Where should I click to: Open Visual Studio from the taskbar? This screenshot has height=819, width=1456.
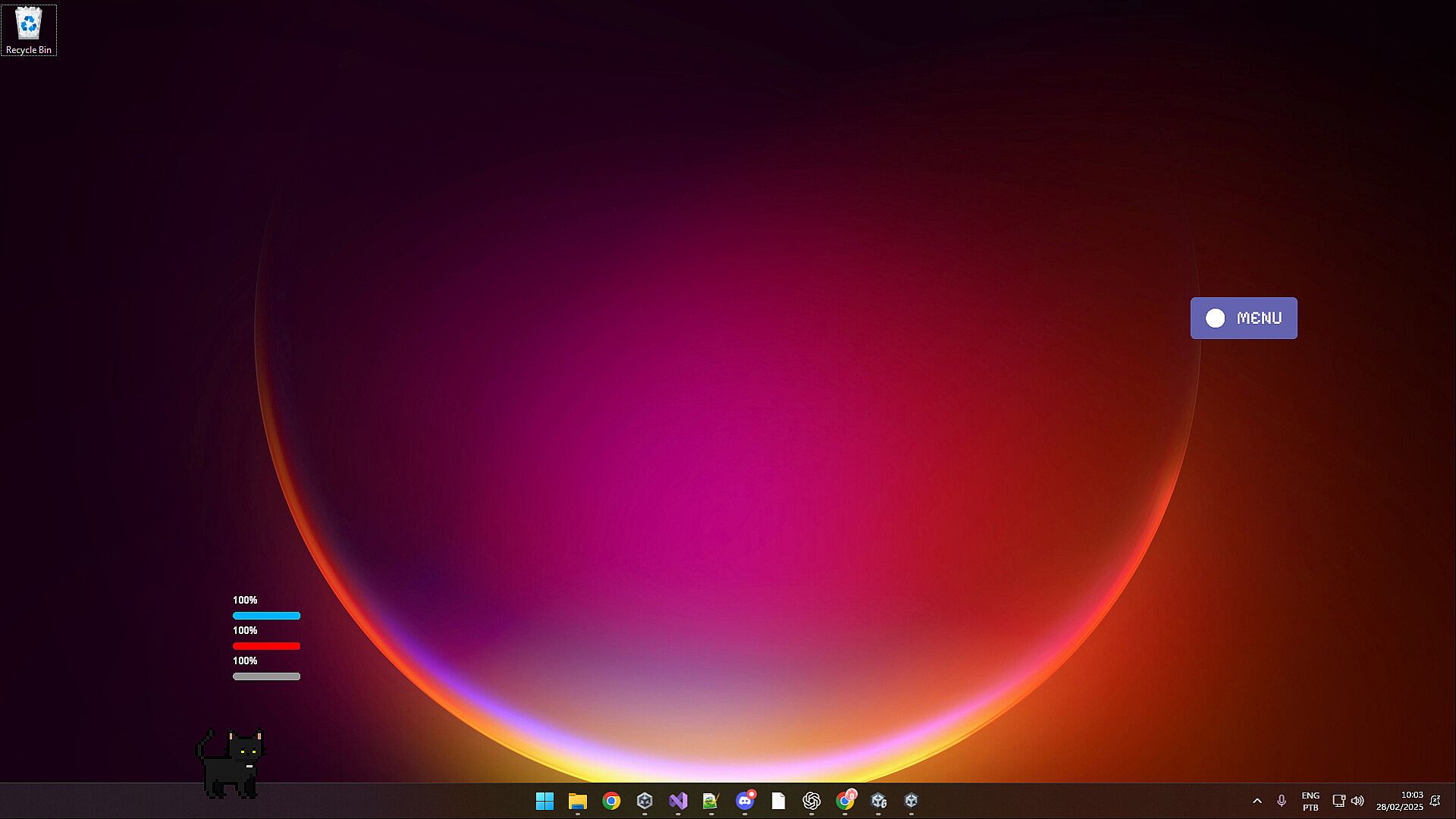click(678, 801)
